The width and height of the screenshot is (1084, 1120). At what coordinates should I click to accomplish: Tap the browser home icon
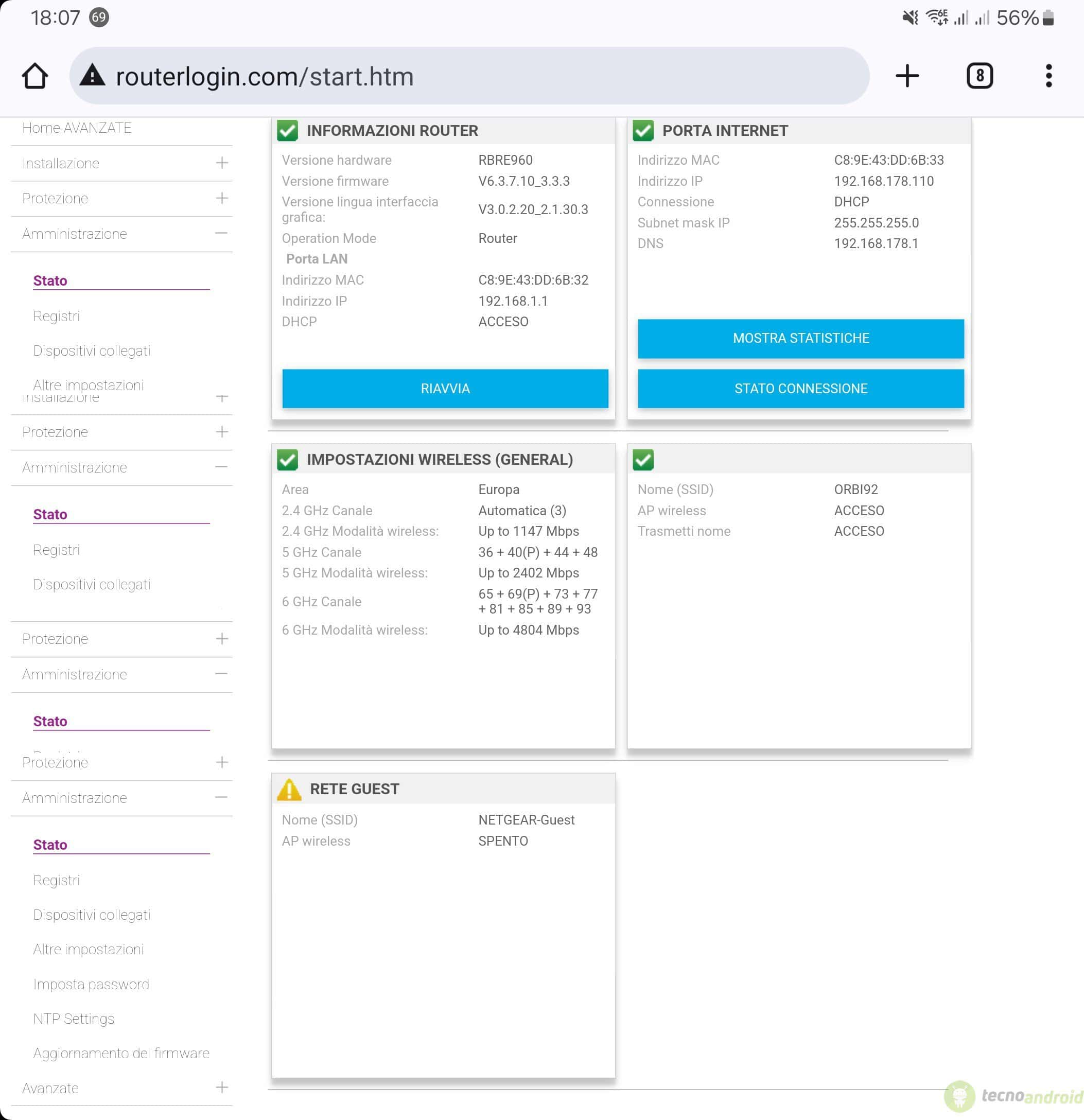(x=35, y=76)
